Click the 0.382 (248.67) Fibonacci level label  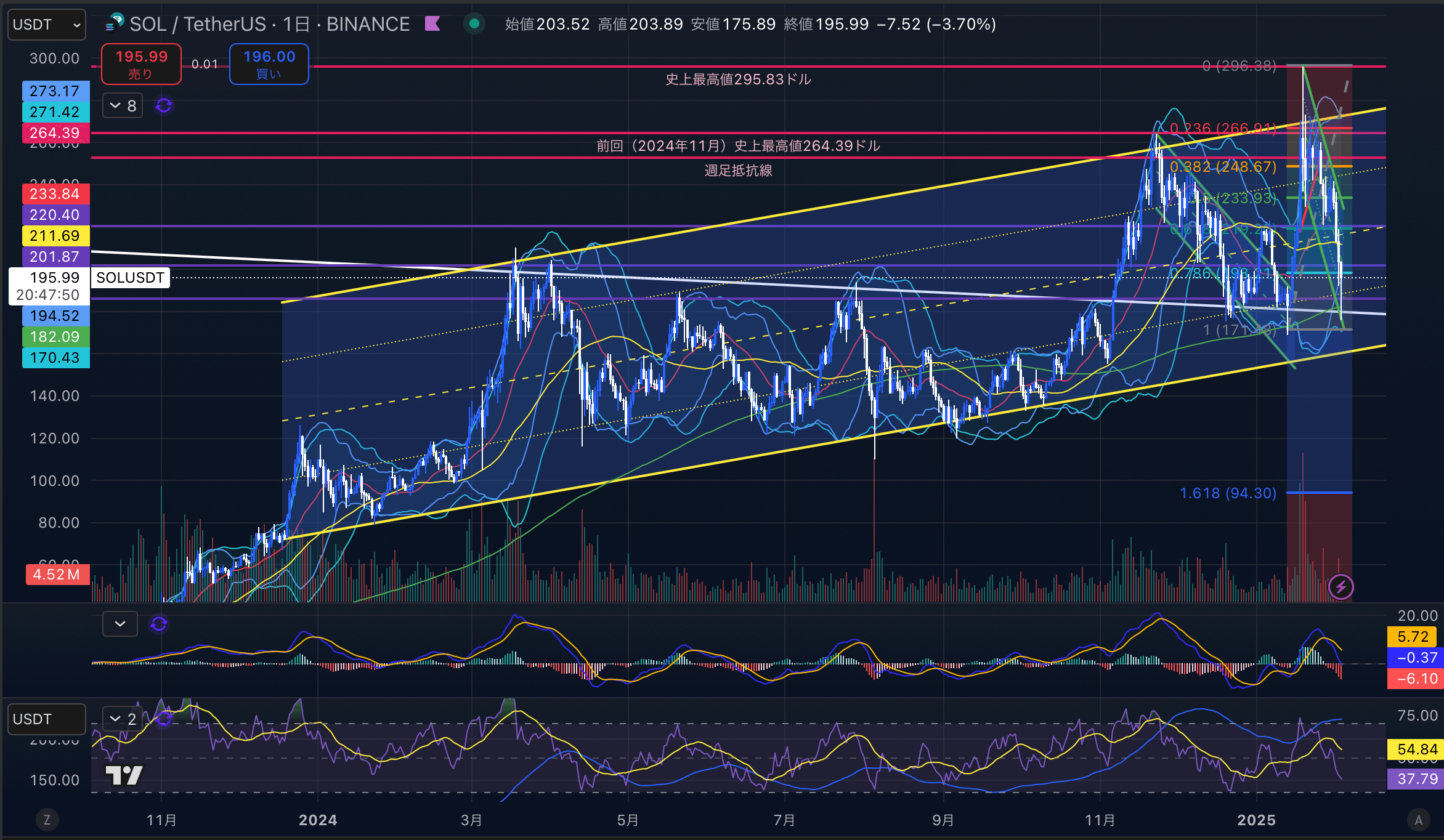[1223, 167]
